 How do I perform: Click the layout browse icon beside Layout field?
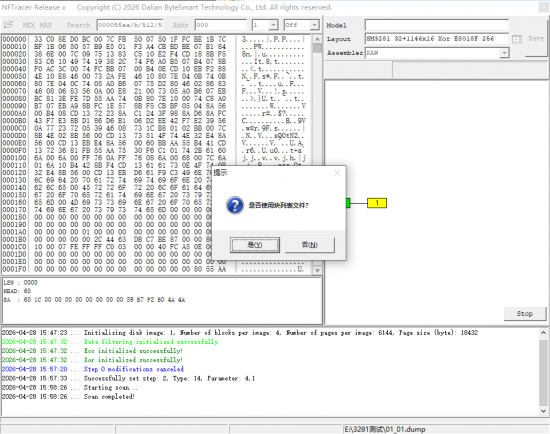[x=517, y=39]
